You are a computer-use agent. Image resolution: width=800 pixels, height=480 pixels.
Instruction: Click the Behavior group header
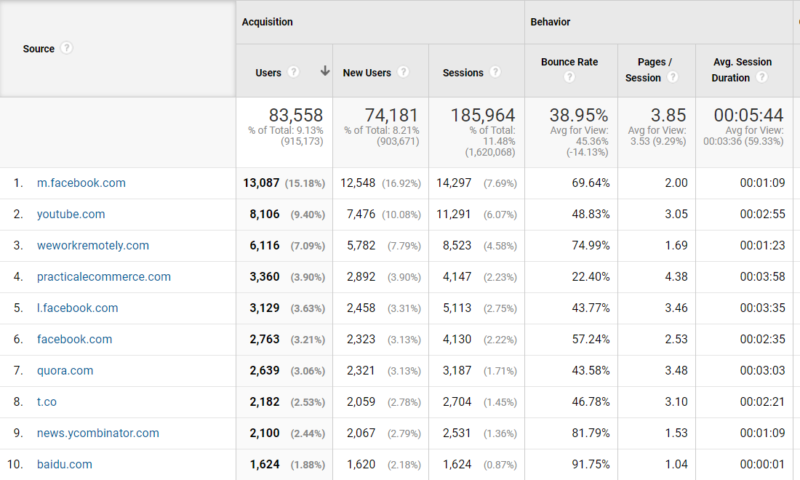pyautogui.click(x=550, y=22)
